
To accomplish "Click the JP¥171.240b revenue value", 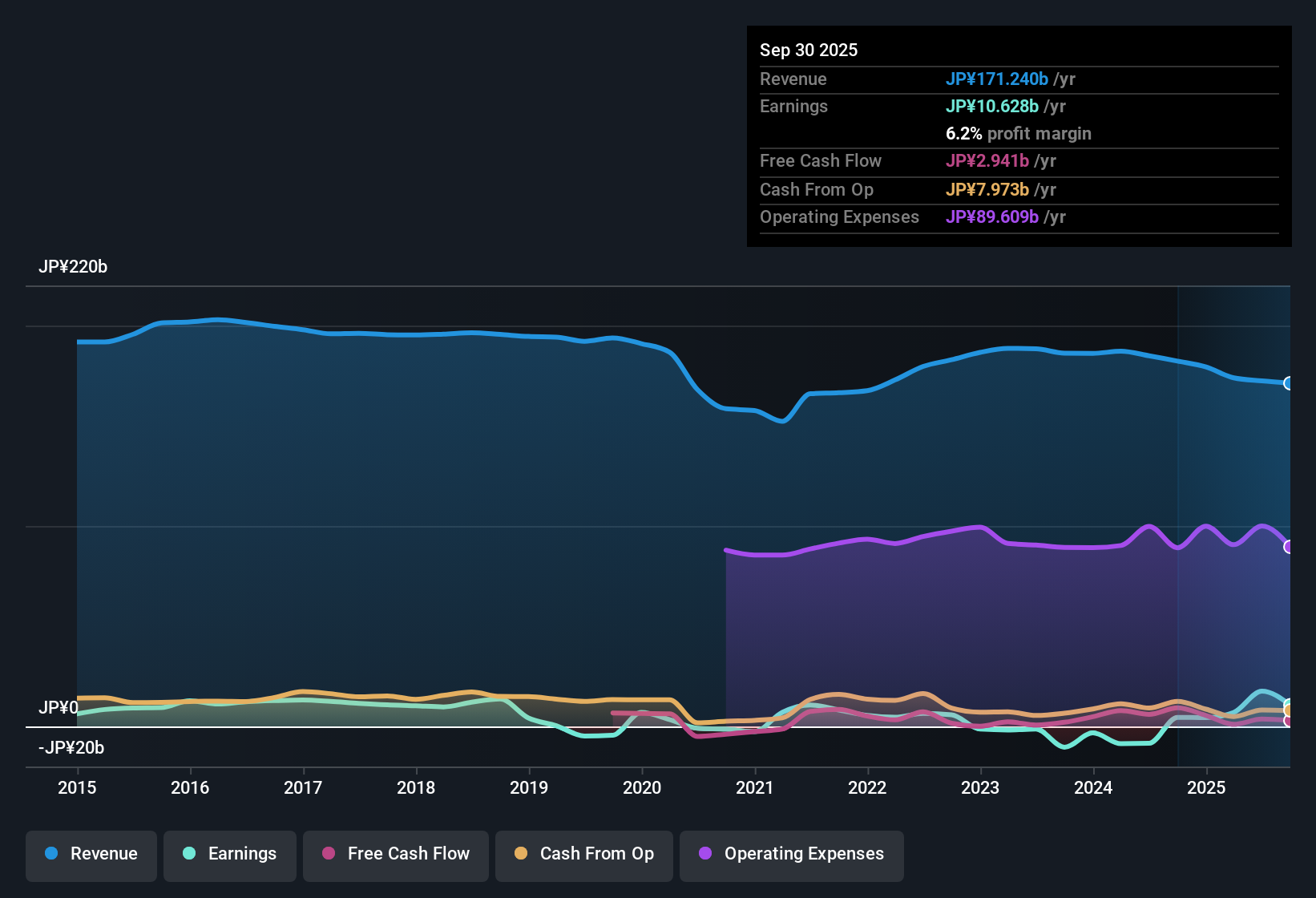I will point(998,79).
